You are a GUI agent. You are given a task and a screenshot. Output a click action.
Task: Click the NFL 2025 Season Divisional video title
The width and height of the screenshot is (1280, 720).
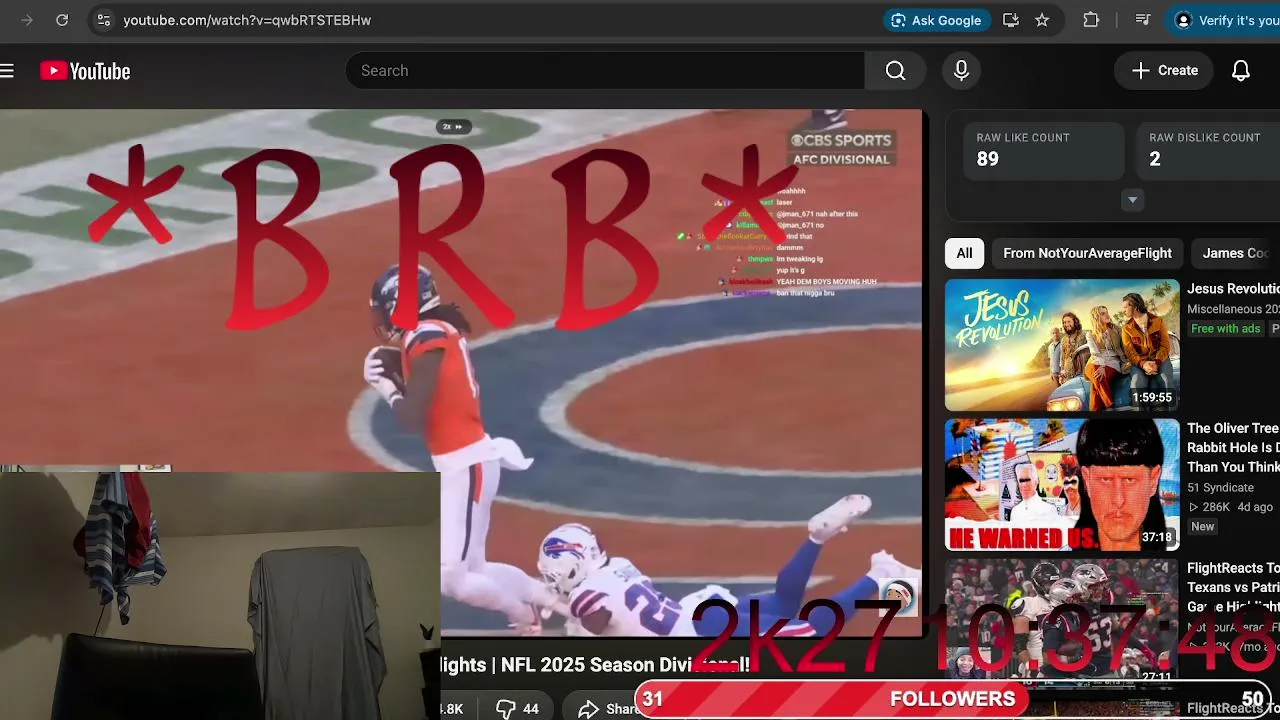tap(595, 665)
